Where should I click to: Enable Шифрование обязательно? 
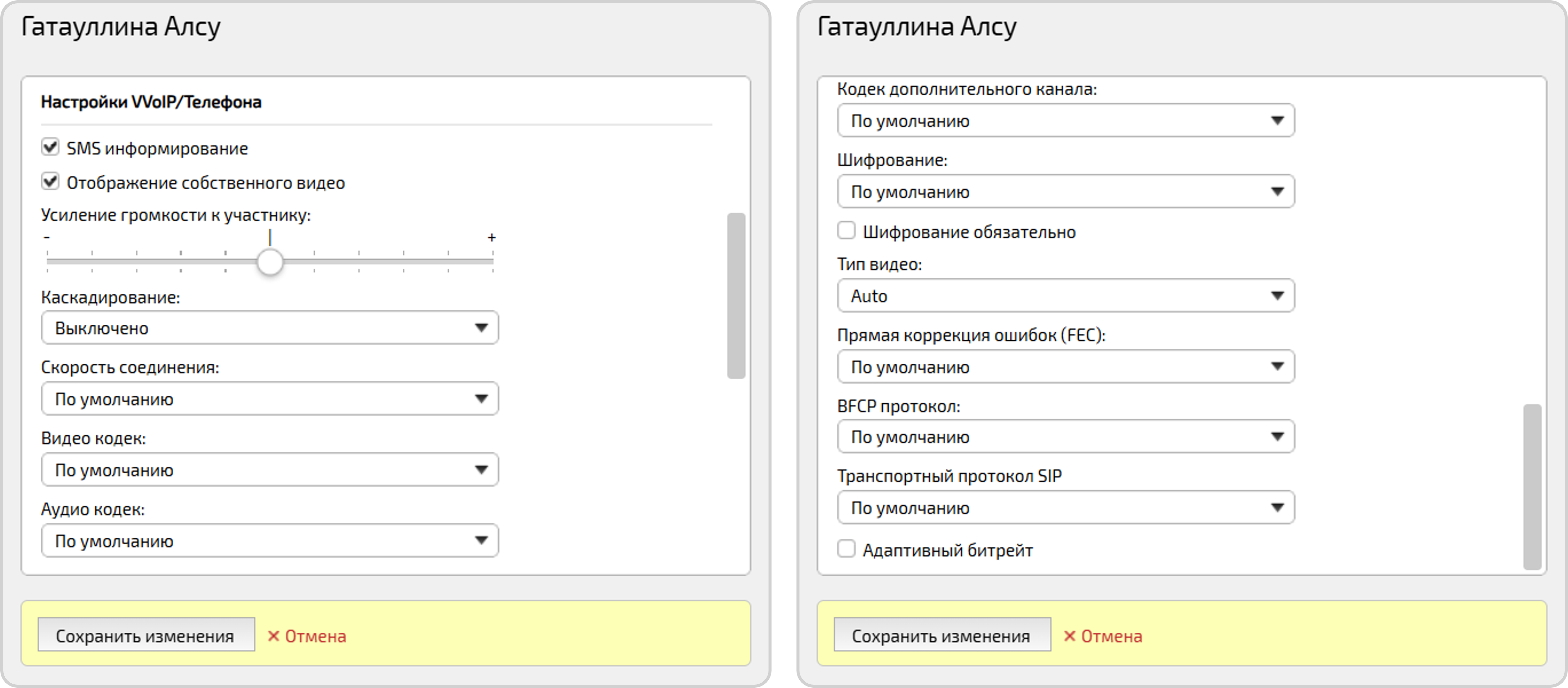[x=846, y=230]
